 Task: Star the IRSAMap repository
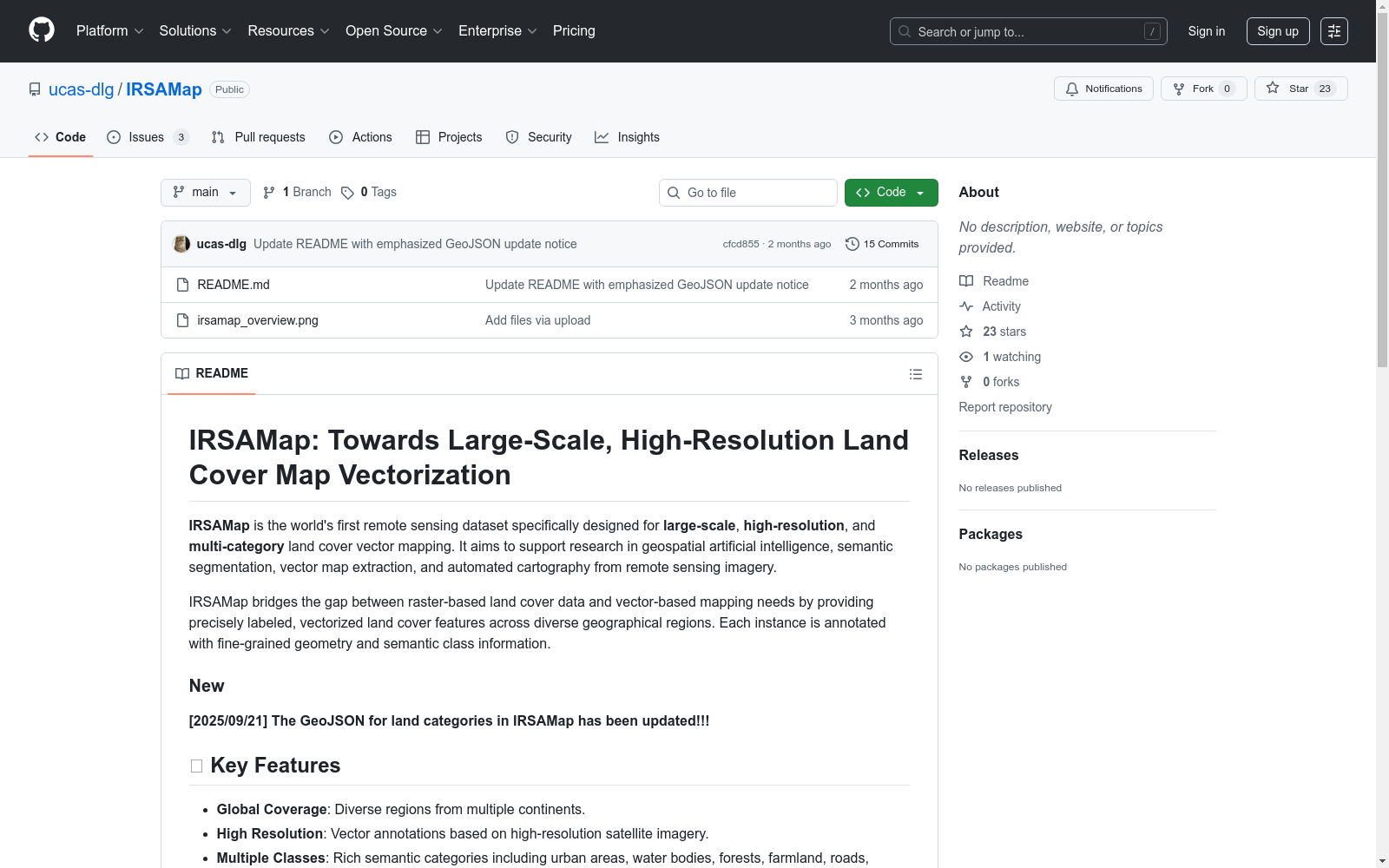(1300, 89)
